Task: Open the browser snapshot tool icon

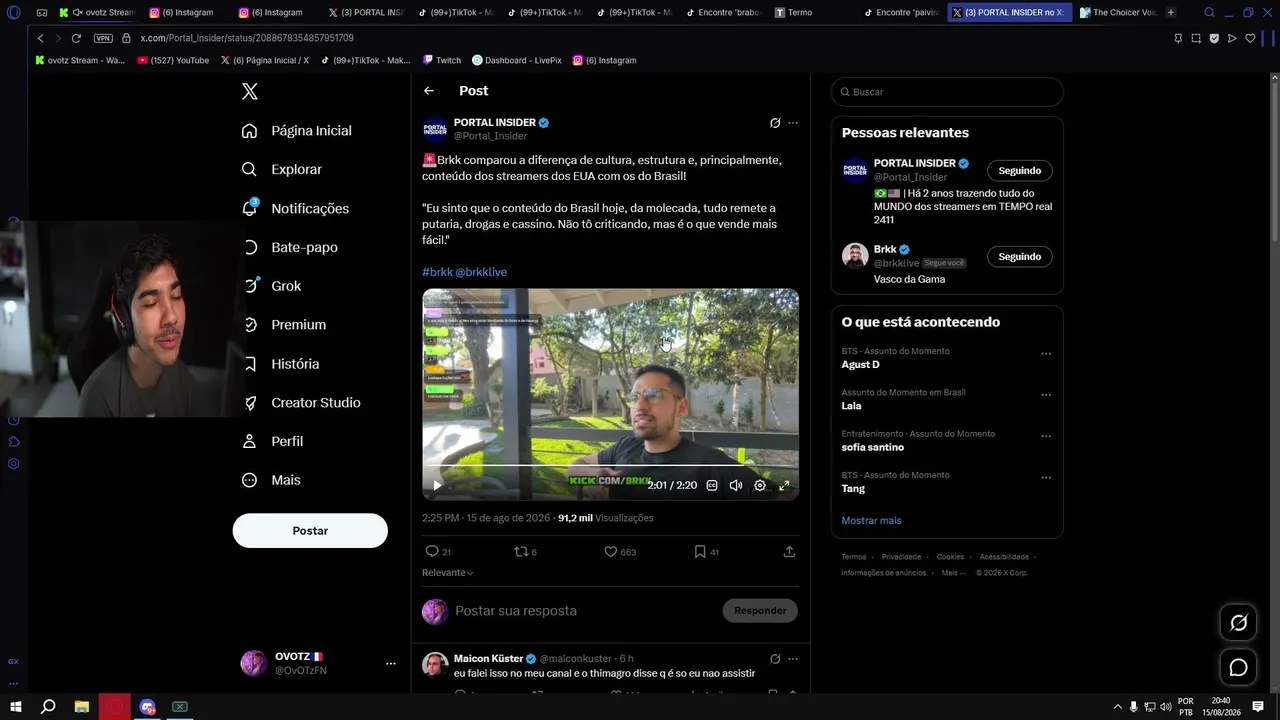Action: pos(1196,38)
